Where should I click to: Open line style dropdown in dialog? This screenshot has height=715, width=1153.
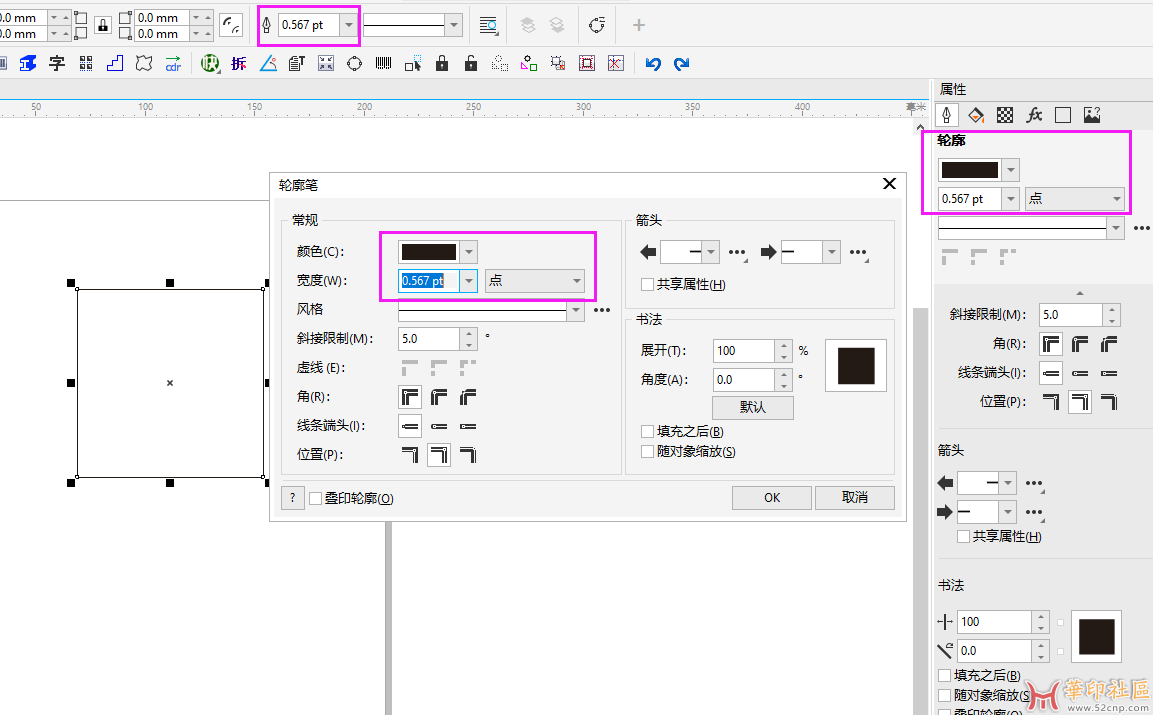coord(576,310)
